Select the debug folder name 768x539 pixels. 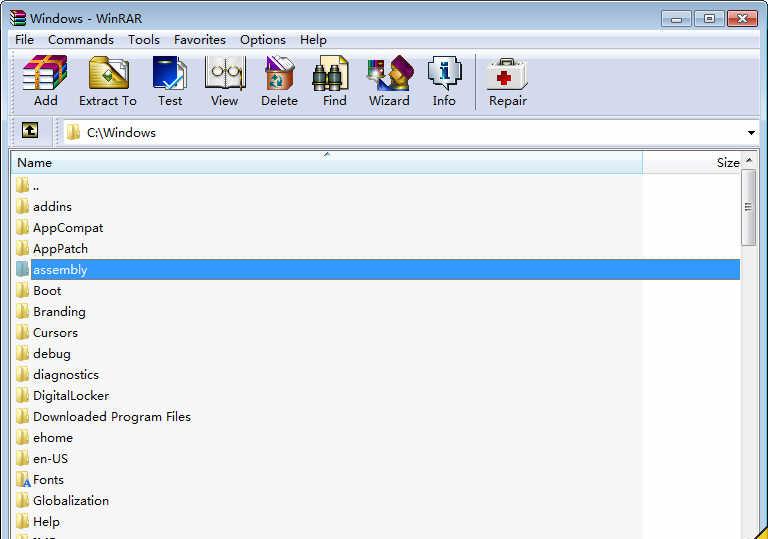tap(52, 354)
